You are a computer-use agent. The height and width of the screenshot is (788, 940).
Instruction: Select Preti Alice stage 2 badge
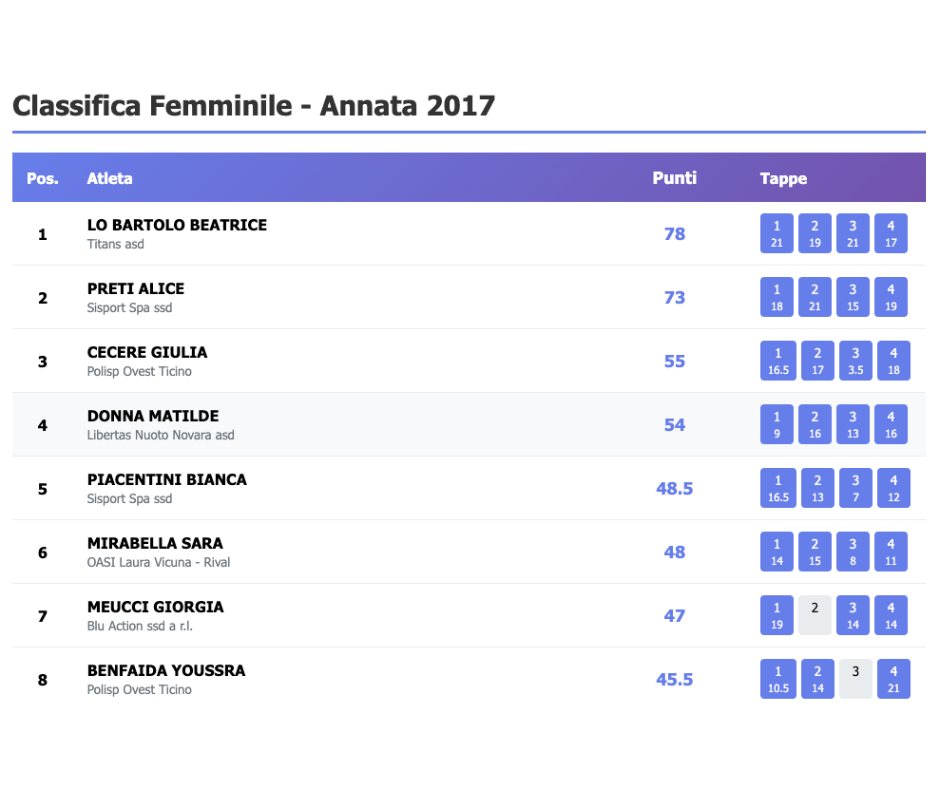(815, 297)
